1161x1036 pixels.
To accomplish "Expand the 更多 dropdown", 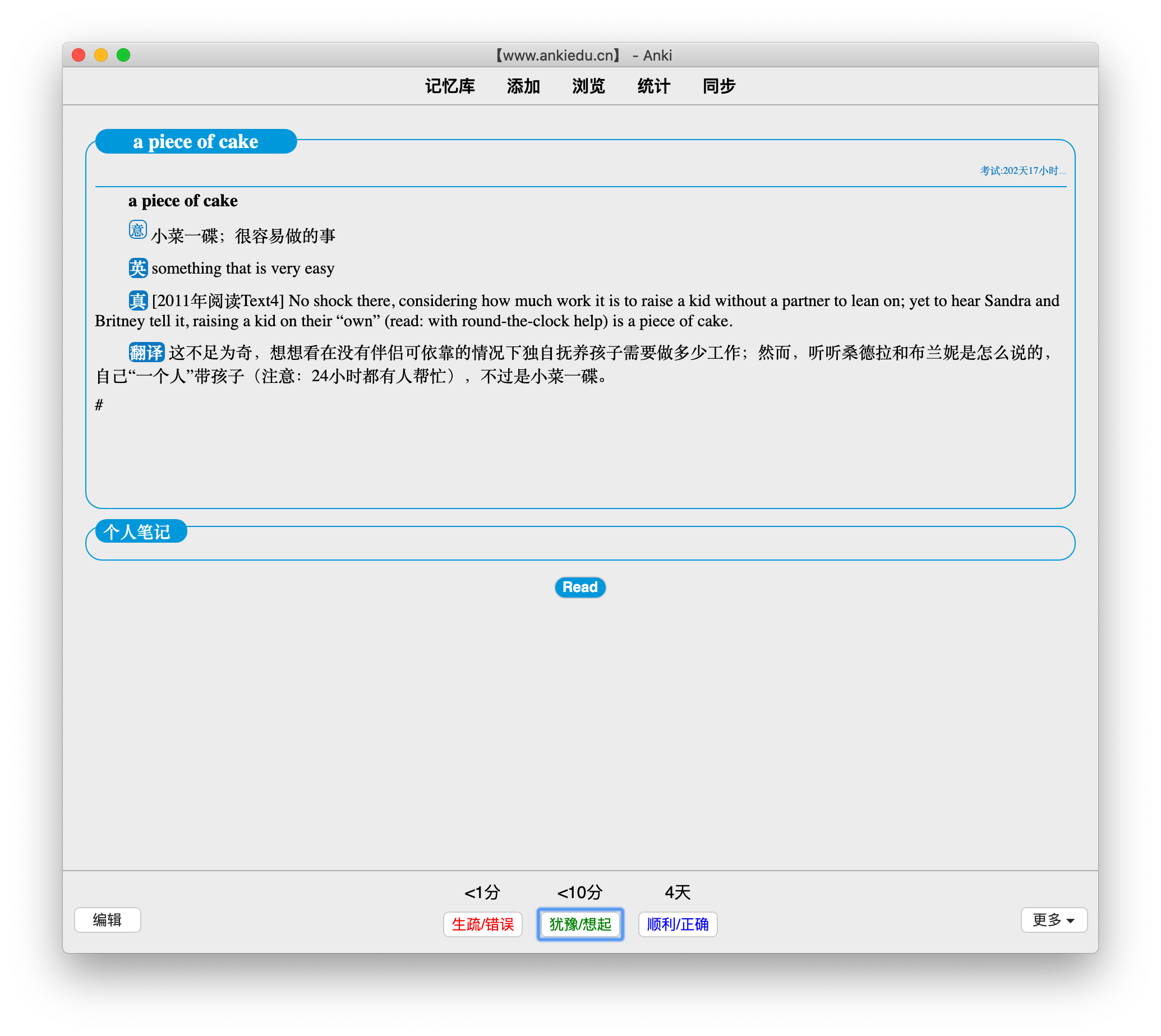I will [x=1054, y=920].
